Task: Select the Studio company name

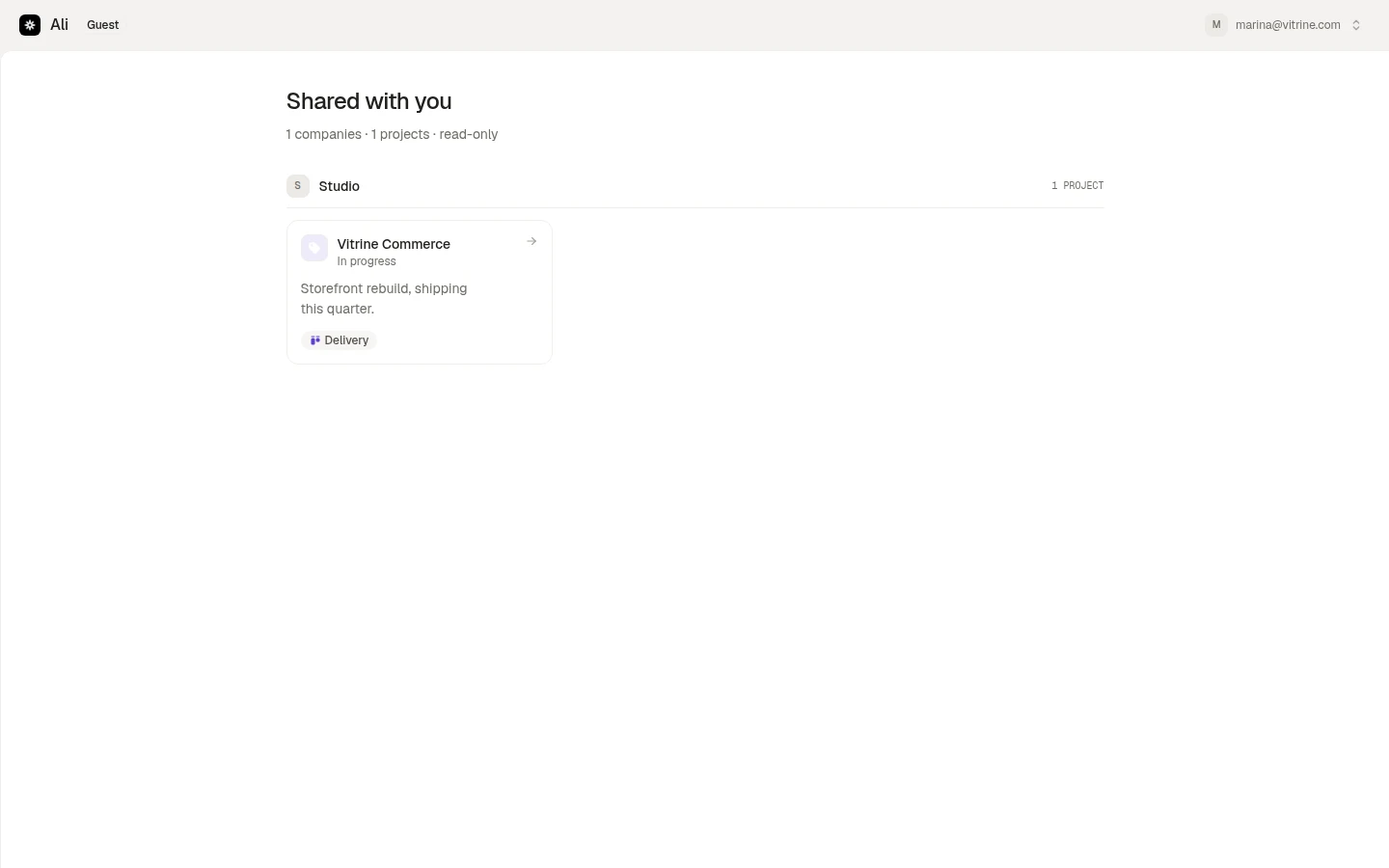Action: coord(339,186)
